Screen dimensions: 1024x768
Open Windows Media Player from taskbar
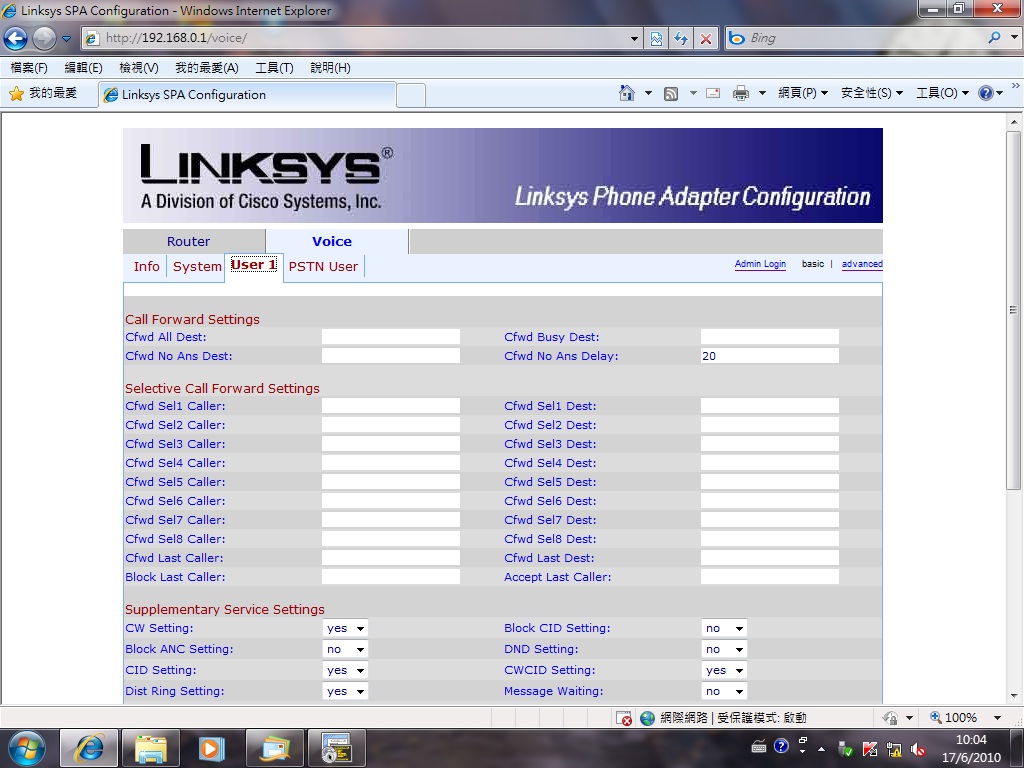(x=212, y=748)
